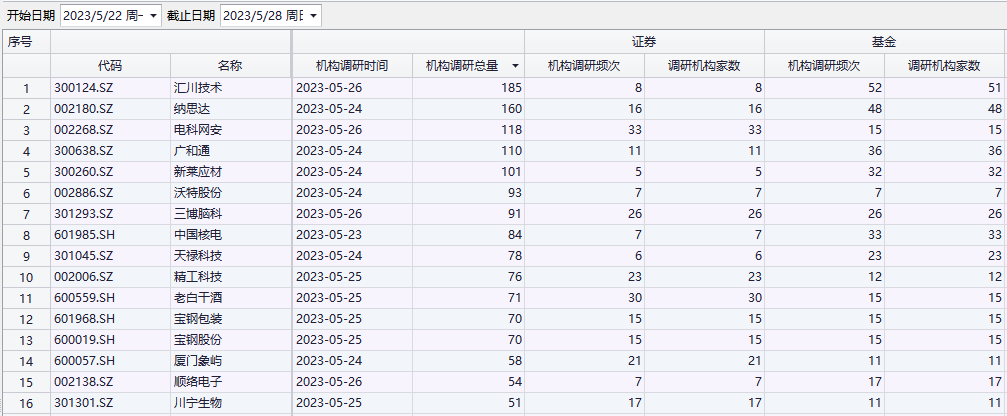Click 机构调研频次 header under 证券
Screen dimensions: 1007x416
click(x=584, y=66)
